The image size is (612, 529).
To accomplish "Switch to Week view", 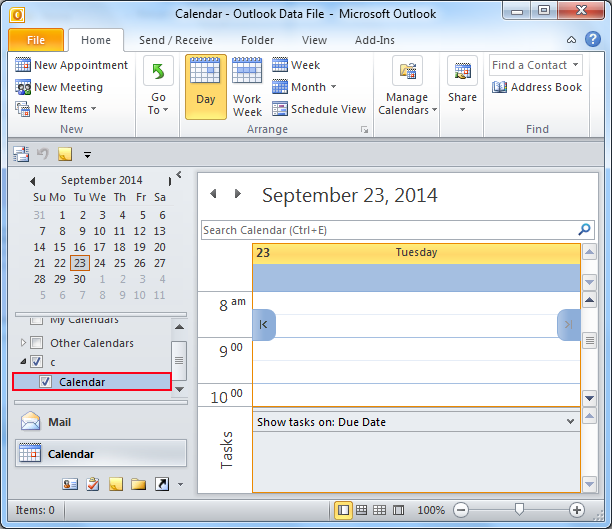I will click(296, 65).
